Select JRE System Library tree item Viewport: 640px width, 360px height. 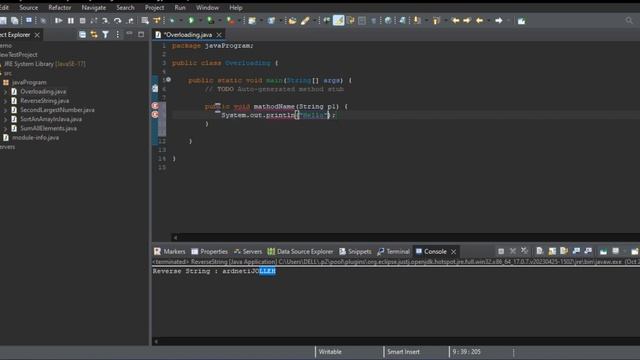pos(43,64)
